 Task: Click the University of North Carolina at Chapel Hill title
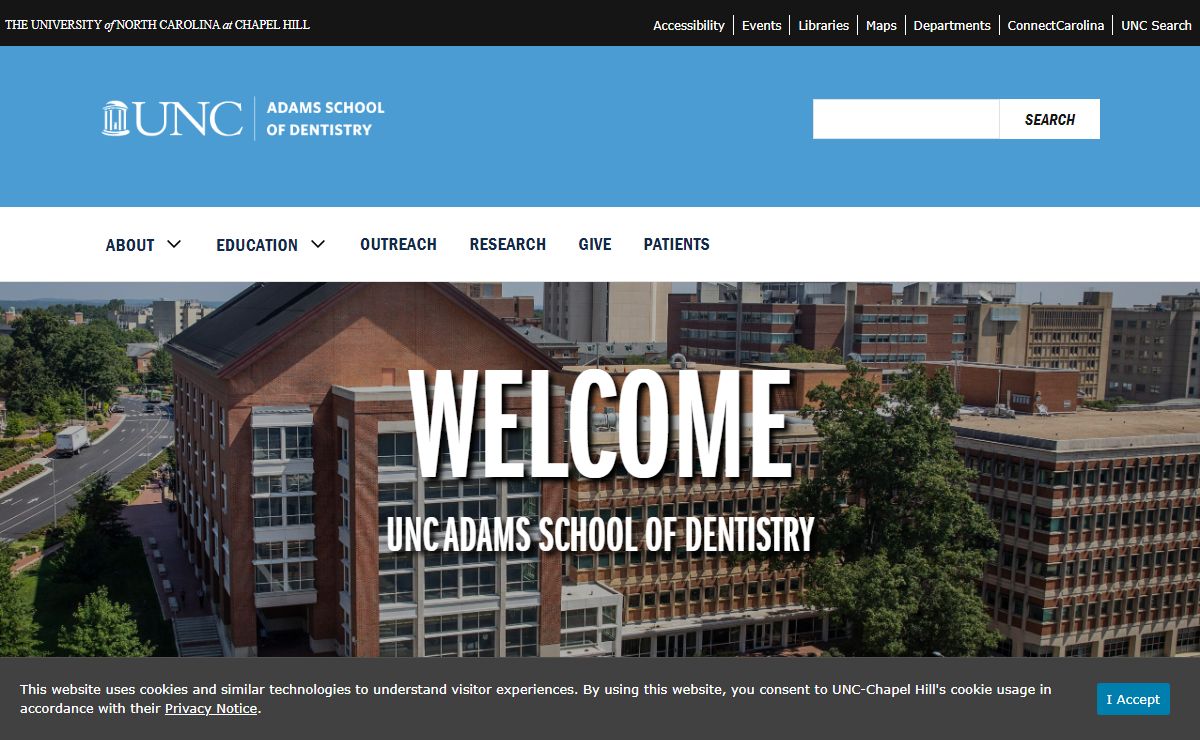pyautogui.click(x=158, y=25)
